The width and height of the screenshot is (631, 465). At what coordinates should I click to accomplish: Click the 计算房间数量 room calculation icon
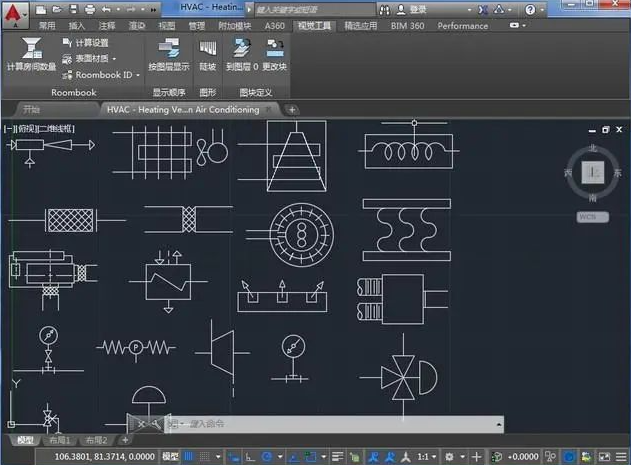(x=30, y=49)
